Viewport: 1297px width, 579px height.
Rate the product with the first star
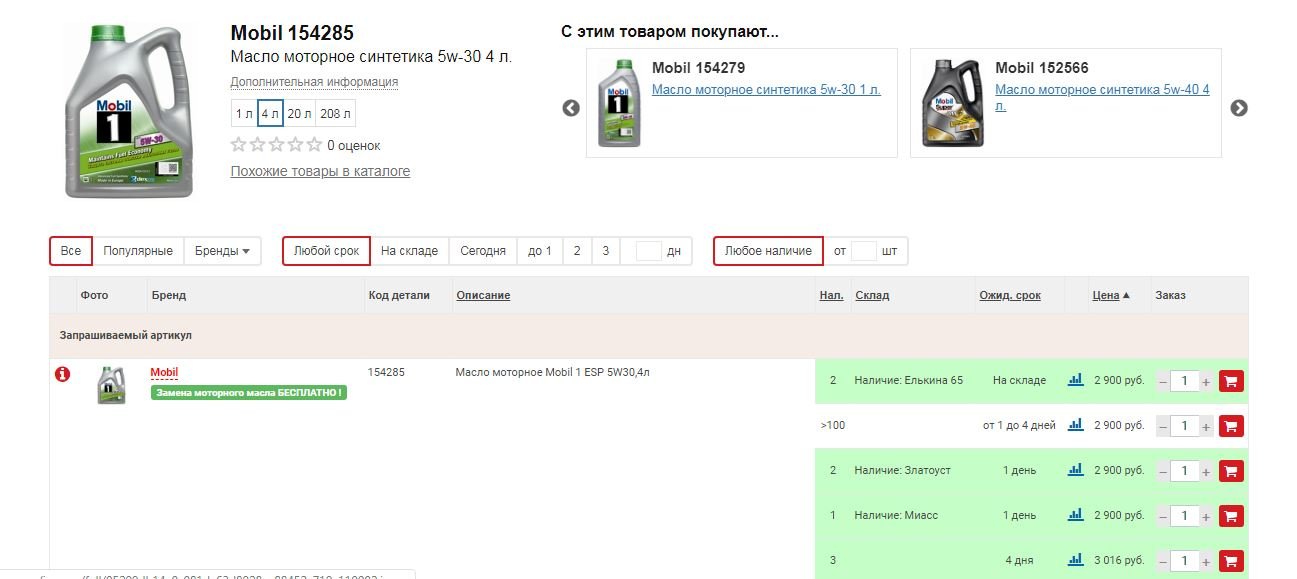point(239,145)
